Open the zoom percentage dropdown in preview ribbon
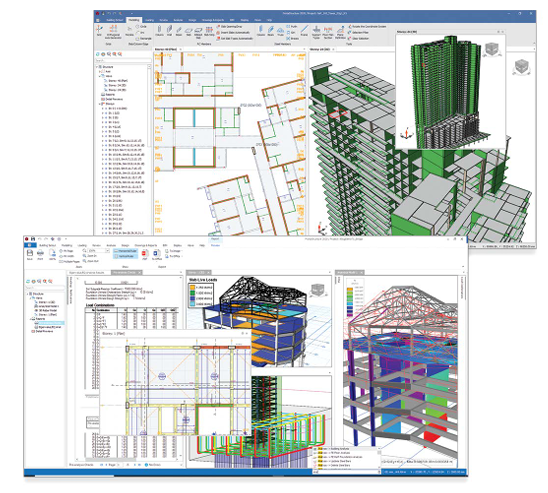This screenshot has height=493, width=548. [x=108, y=251]
